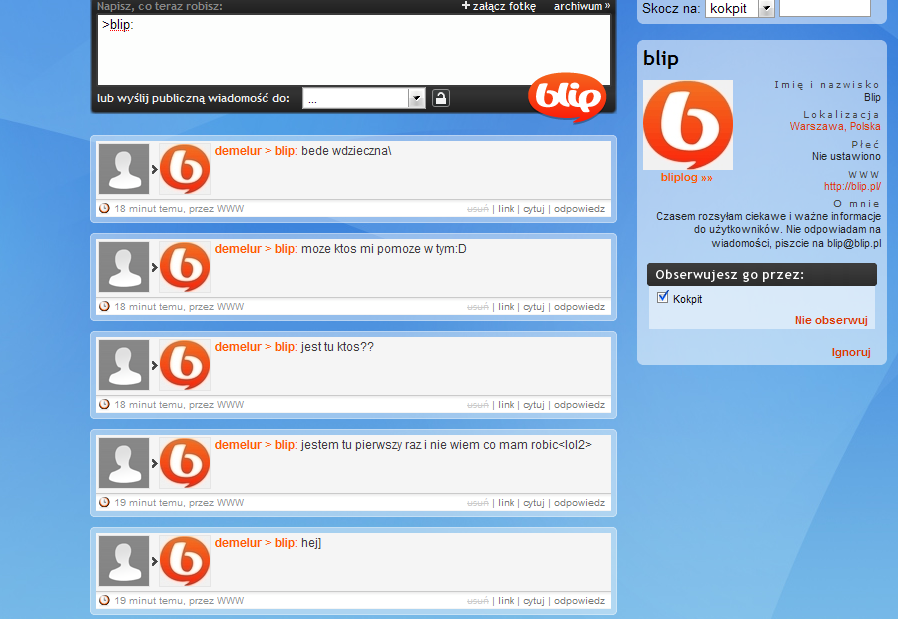Click demelur's avatar in 'bede wdzieczna' message

tap(124, 169)
